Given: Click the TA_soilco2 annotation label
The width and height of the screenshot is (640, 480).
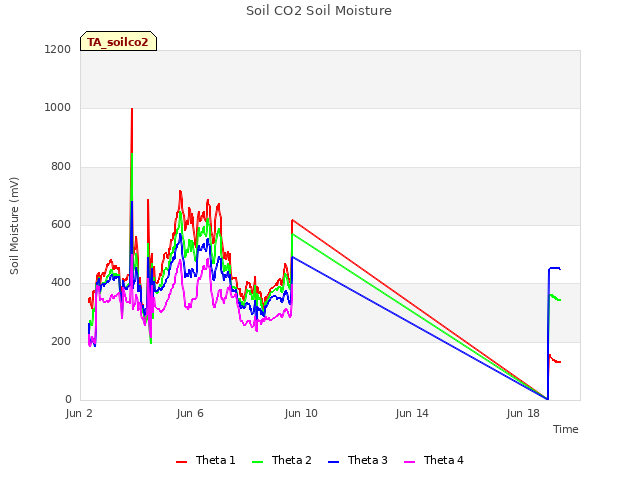Looking at the screenshot, I should coord(118,41).
